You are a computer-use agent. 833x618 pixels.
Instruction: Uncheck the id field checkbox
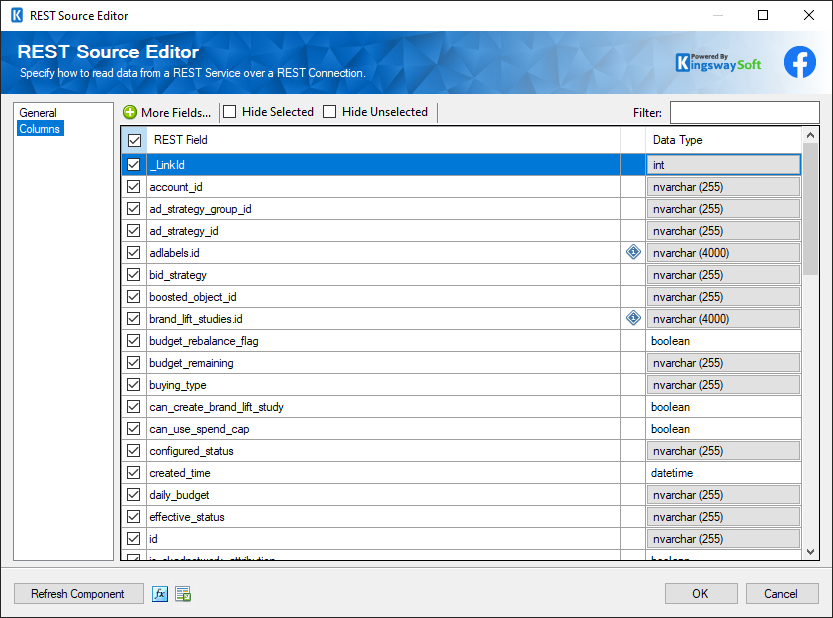coord(133,538)
